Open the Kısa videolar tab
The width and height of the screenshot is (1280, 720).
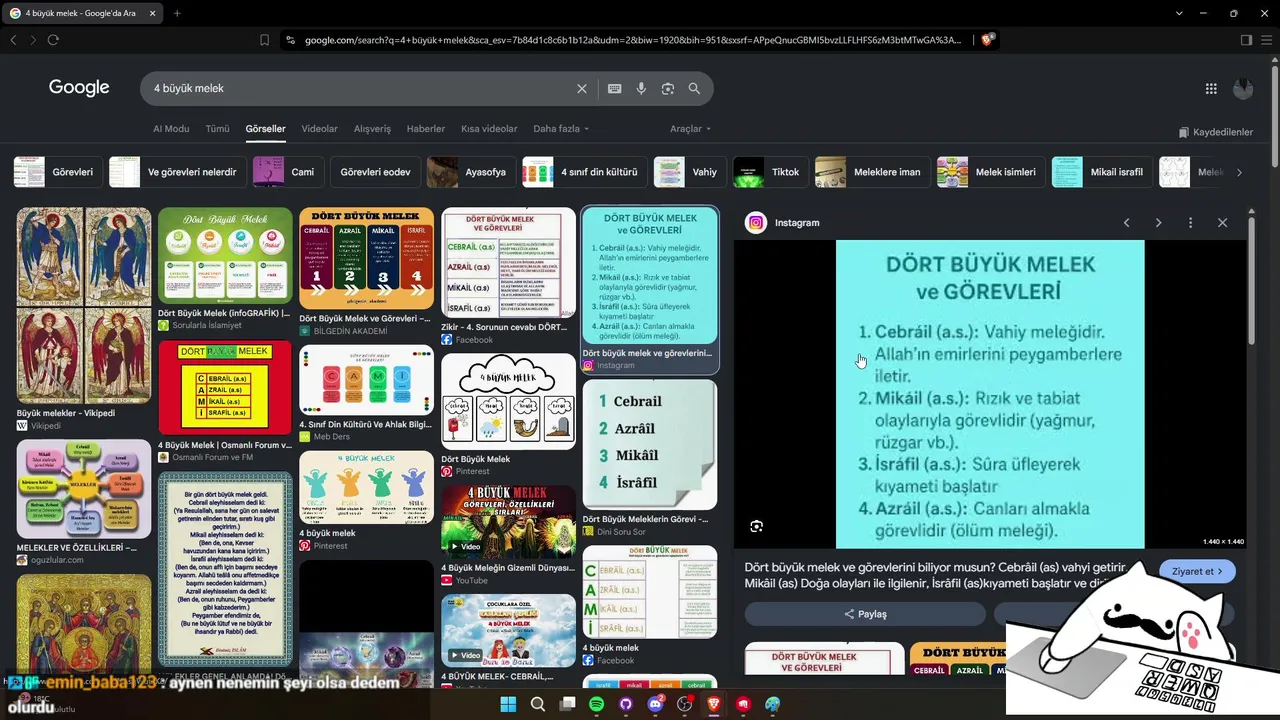pyautogui.click(x=489, y=129)
